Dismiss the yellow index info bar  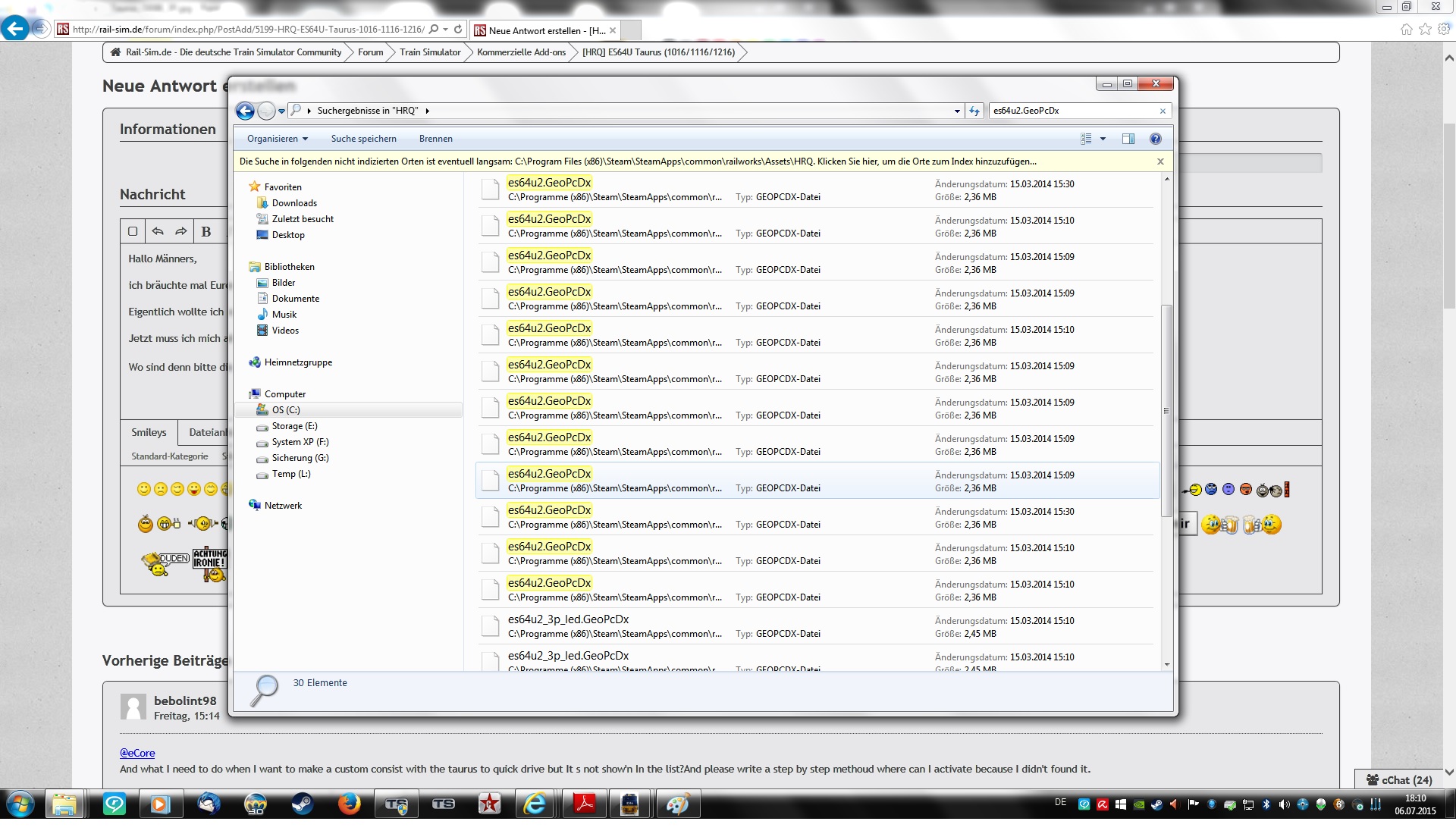(1160, 161)
